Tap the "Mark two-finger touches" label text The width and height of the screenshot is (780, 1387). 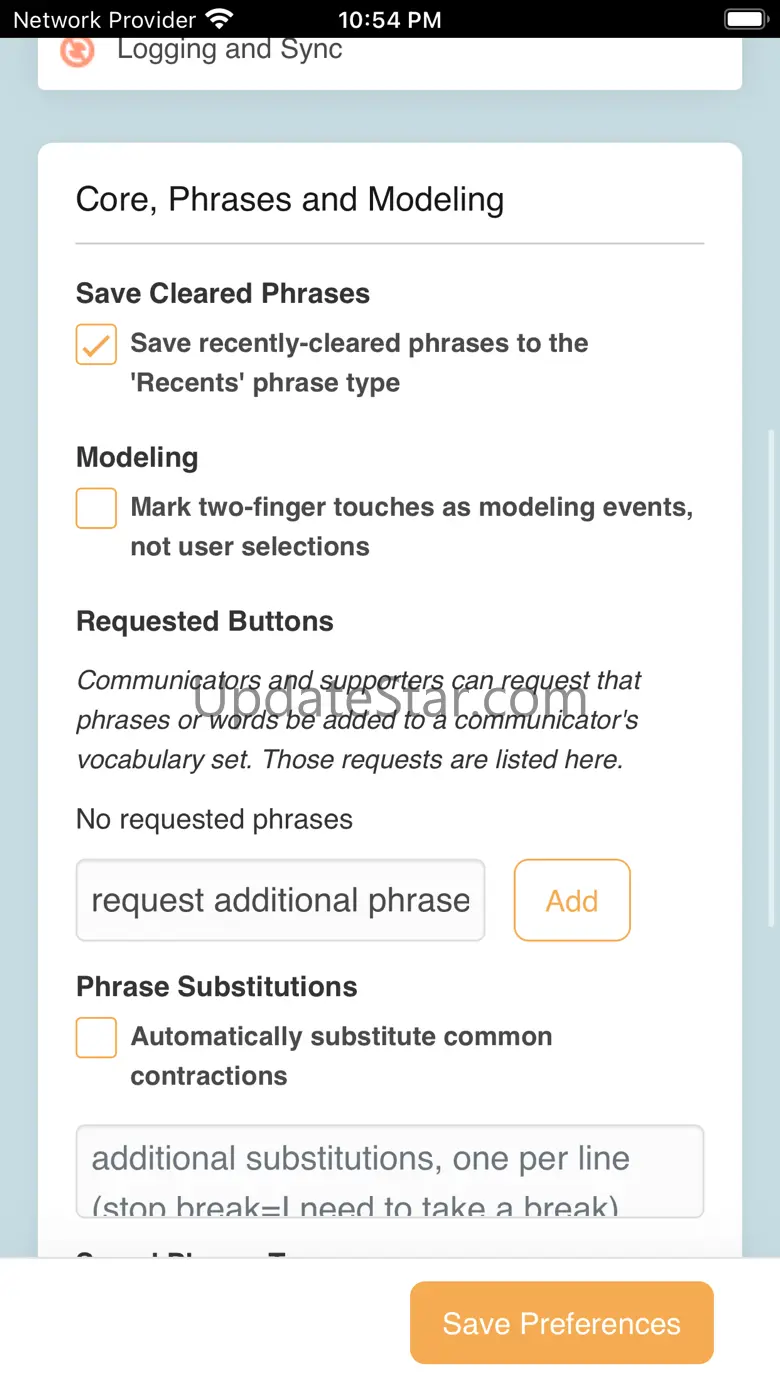(411, 527)
